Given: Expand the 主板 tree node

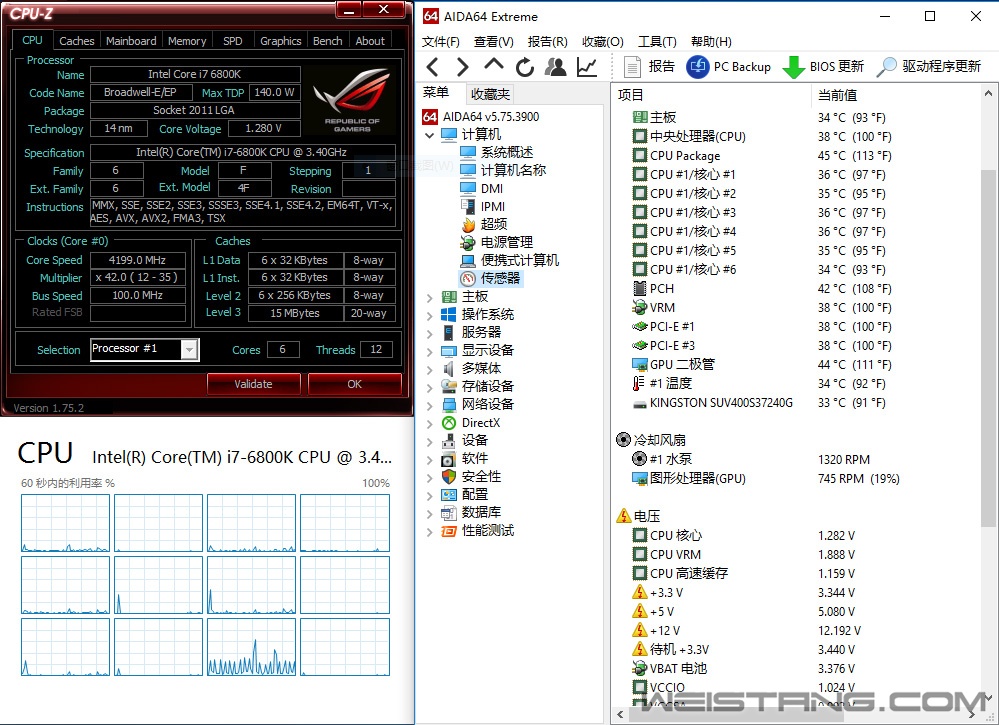Looking at the screenshot, I should [429, 298].
